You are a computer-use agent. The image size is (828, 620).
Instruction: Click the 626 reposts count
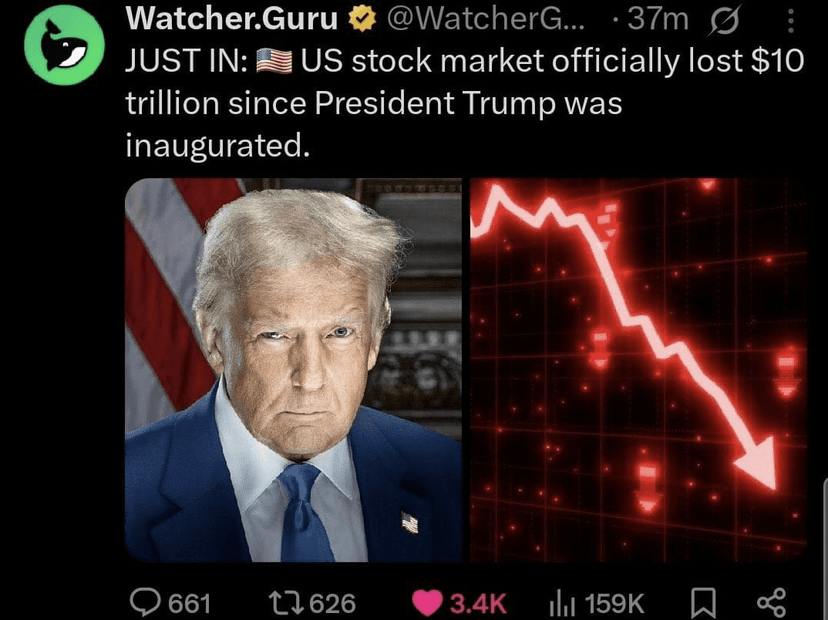point(332,603)
